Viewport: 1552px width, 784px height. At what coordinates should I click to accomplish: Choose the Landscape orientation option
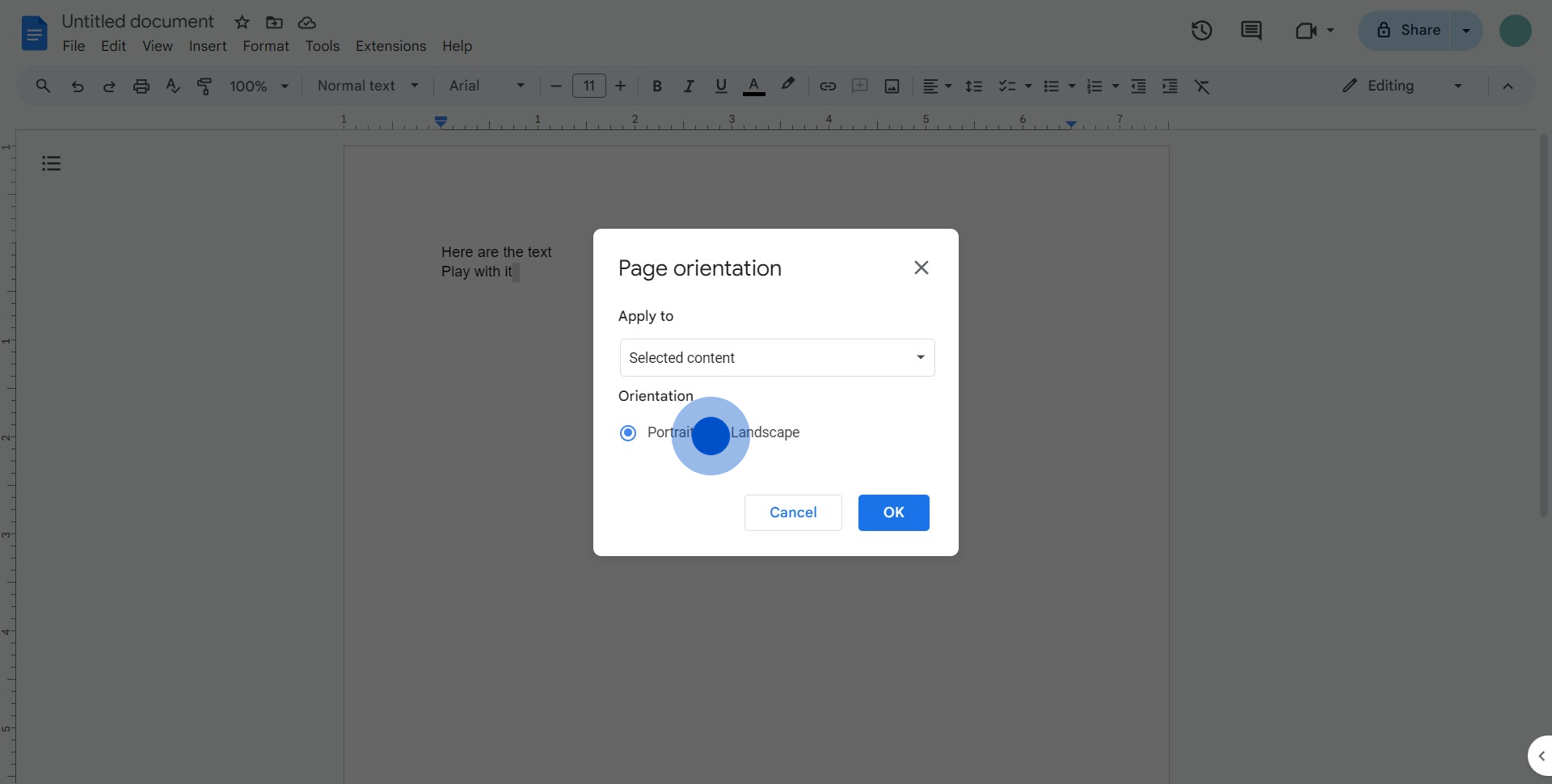[x=763, y=433]
